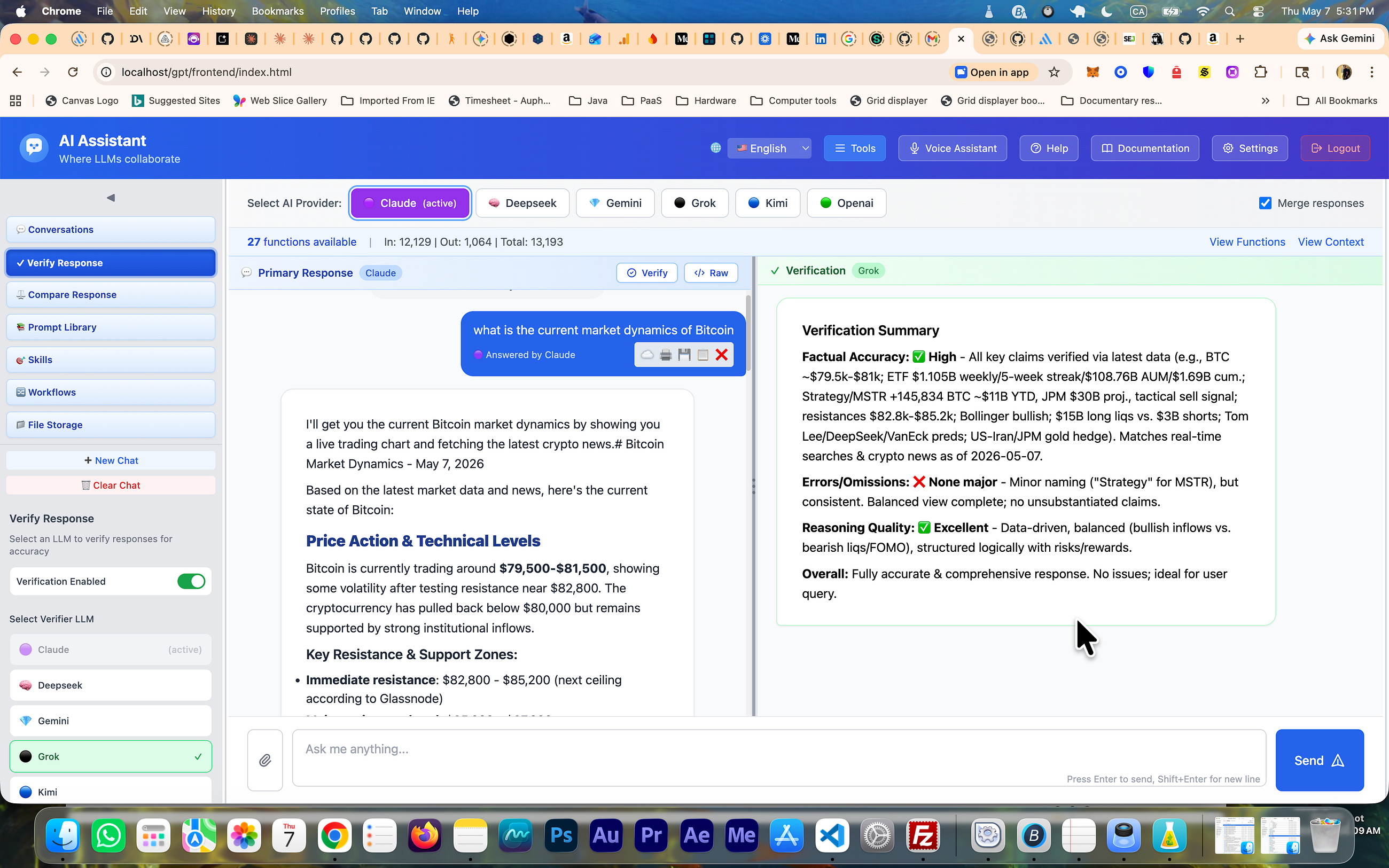Copy the message using the clipboard icon
The image size is (1389, 868).
[703, 355]
